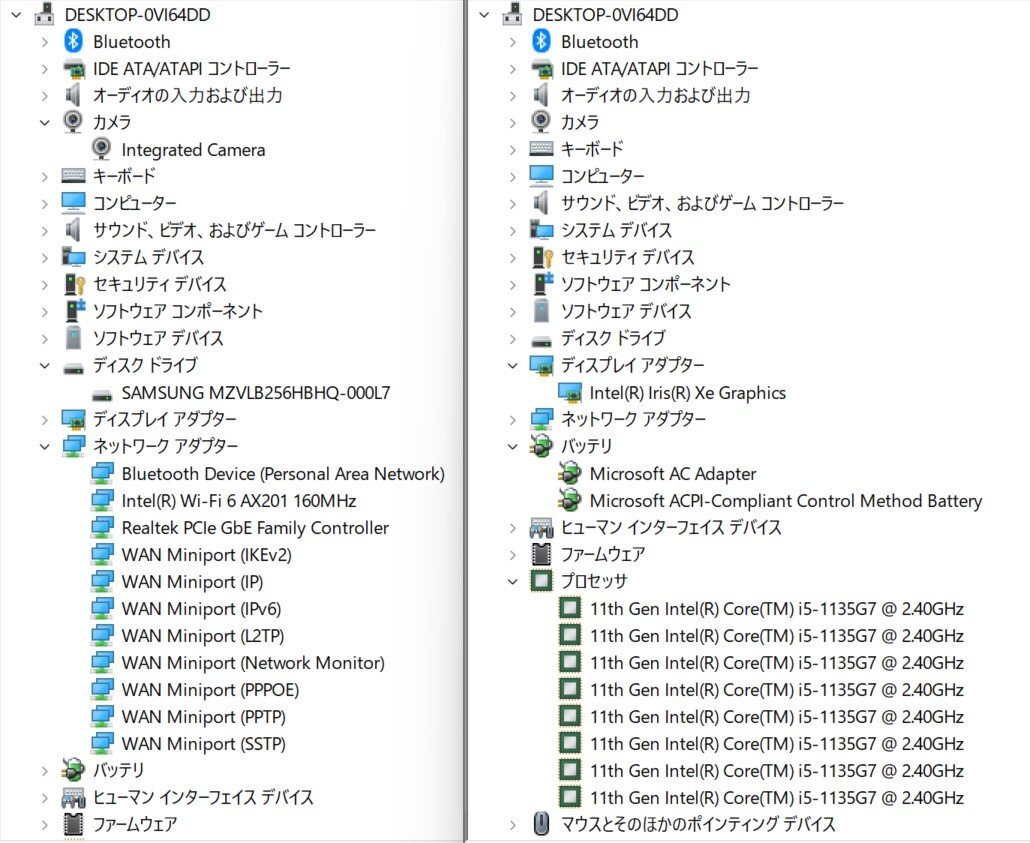Click left DESKTOP-0VI64DD computer icon

(43, 14)
